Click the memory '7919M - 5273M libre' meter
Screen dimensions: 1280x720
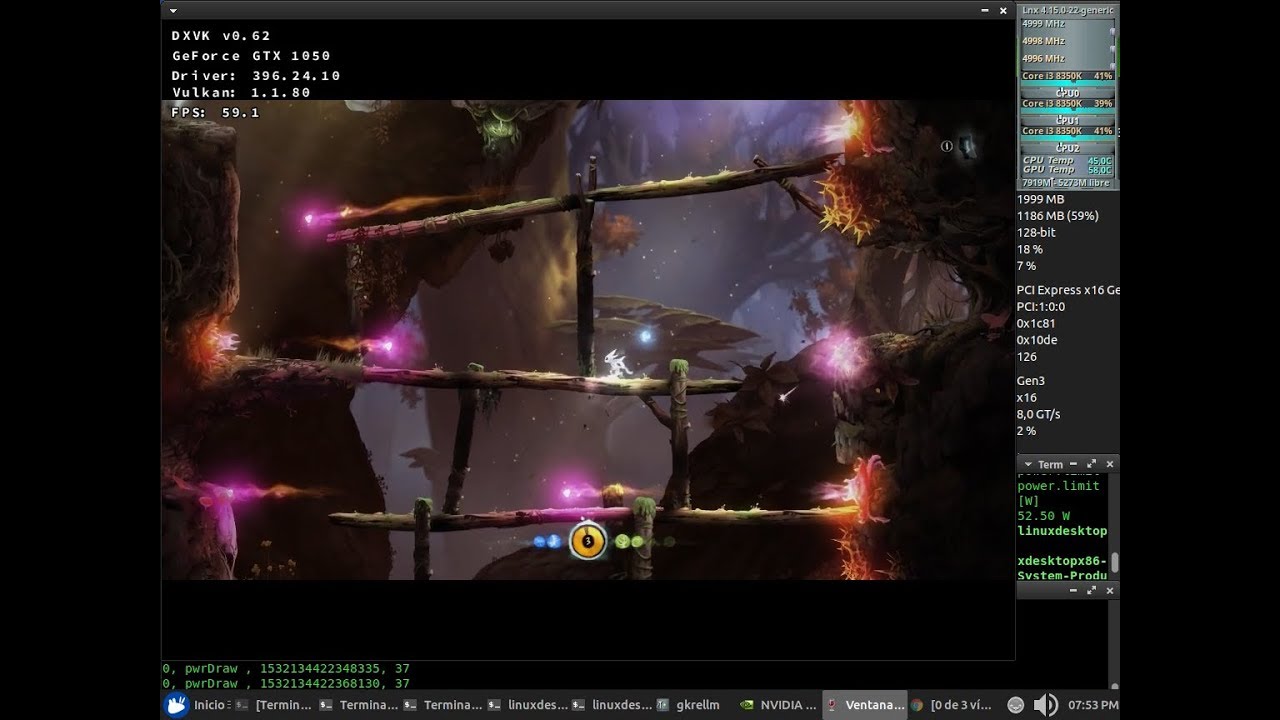(x=1067, y=183)
